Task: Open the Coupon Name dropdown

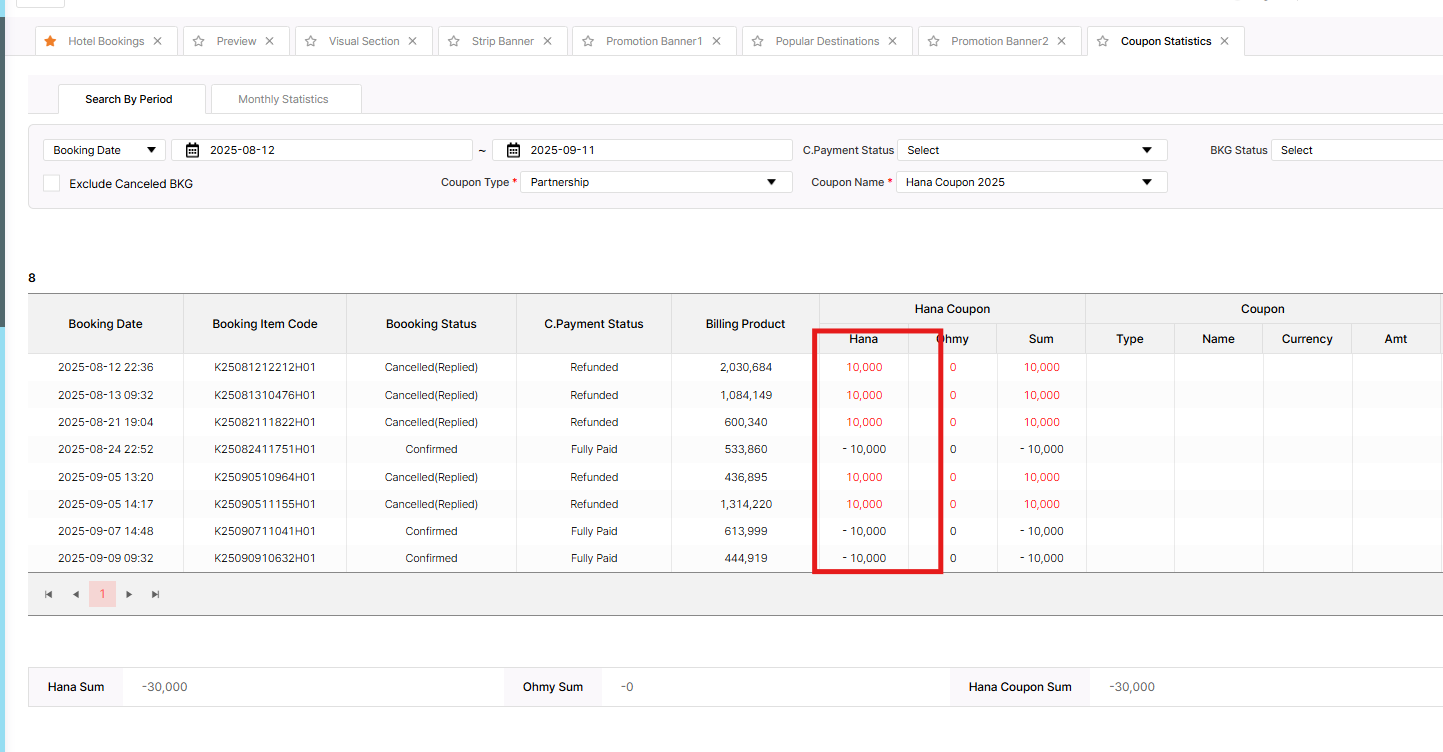Action: [1031, 182]
